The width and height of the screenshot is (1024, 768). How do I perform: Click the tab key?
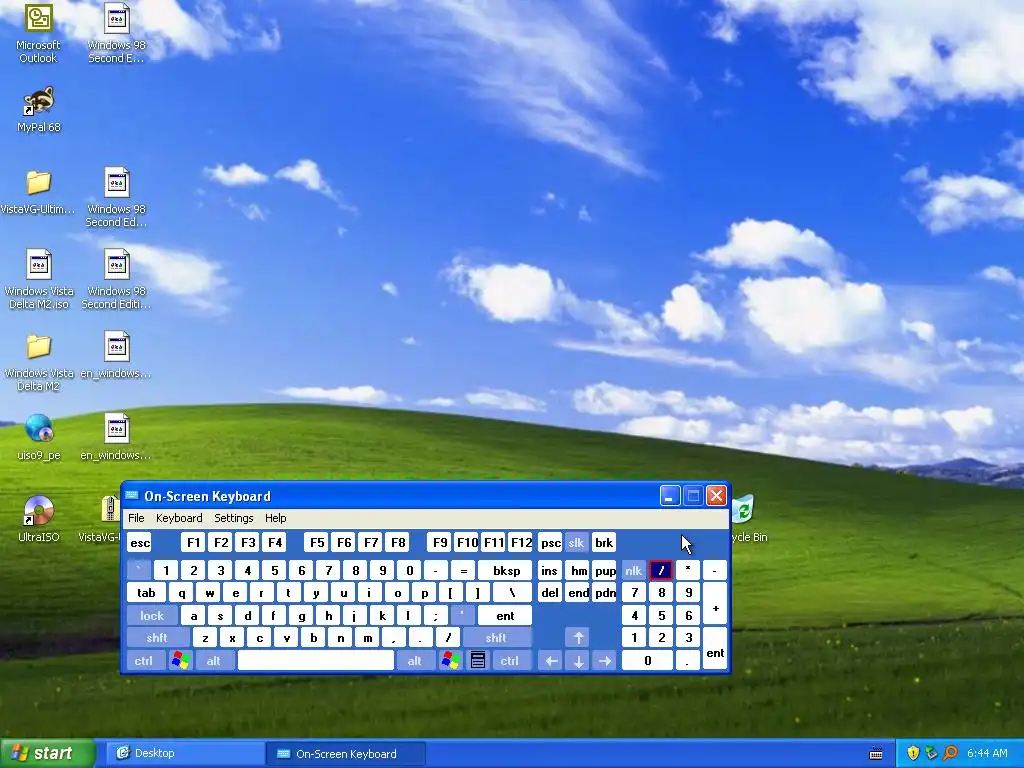(146, 593)
